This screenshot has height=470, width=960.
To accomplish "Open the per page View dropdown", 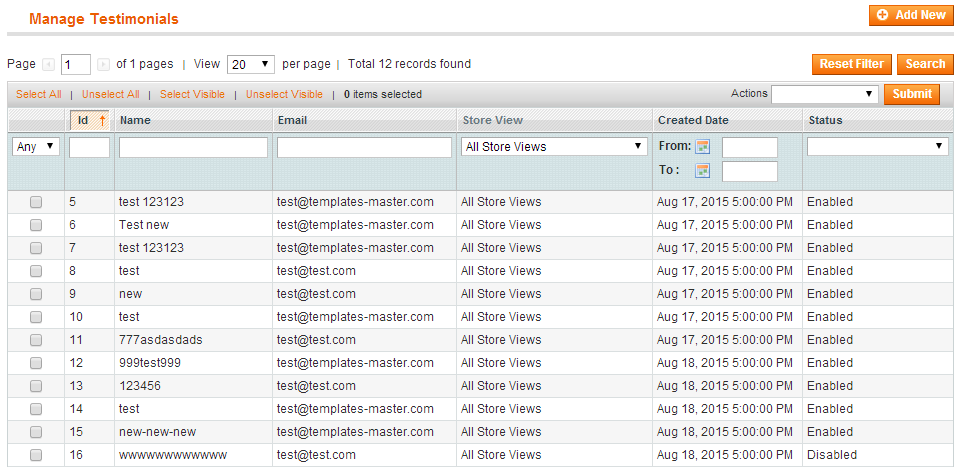I will click(x=251, y=64).
